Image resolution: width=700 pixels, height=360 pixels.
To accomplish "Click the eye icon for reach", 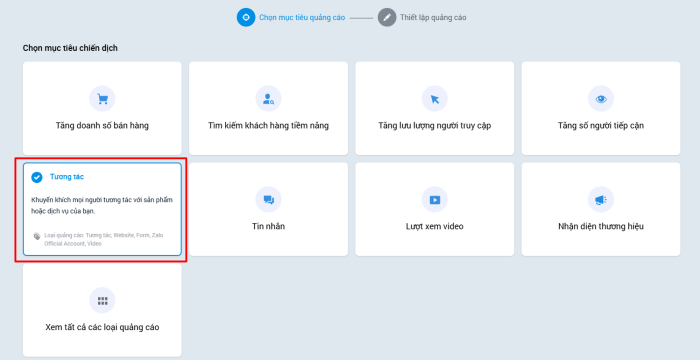I will tap(601, 99).
